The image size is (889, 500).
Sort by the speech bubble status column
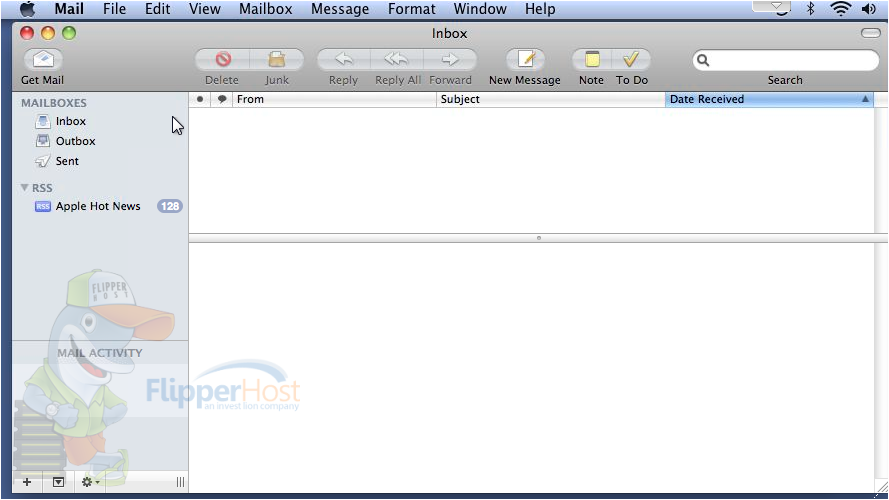[x=222, y=99]
